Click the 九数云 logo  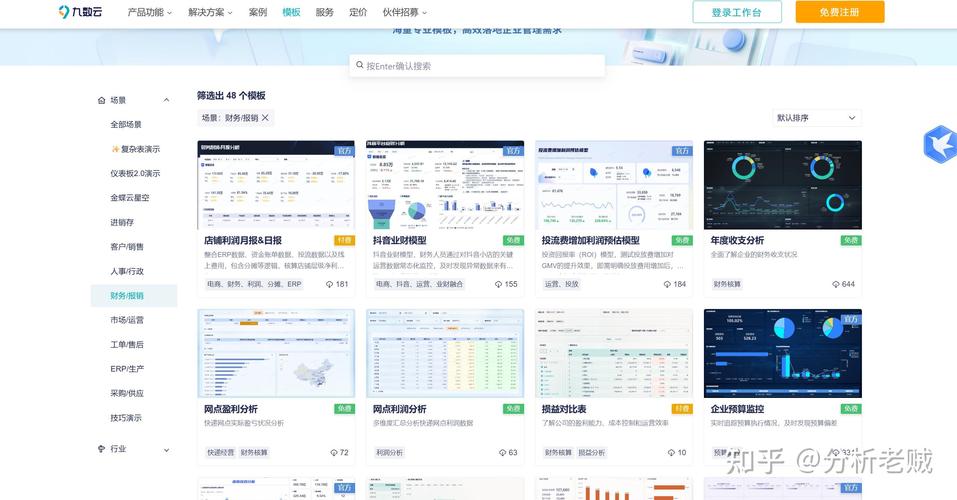[x=80, y=12]
